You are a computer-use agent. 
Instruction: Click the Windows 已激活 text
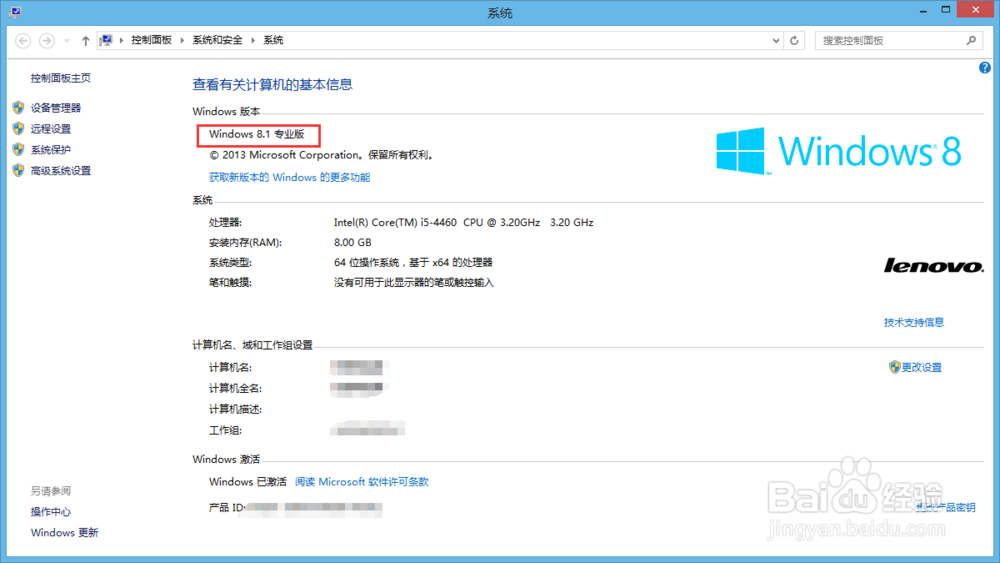coord(248,482)
